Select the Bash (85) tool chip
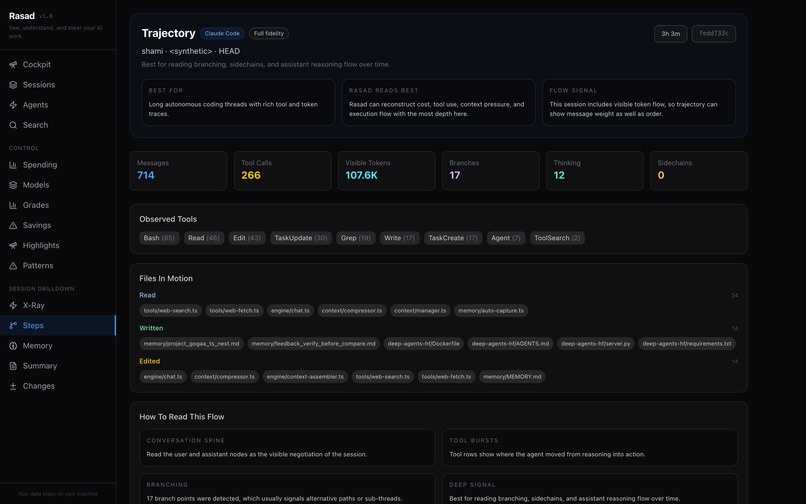 (x=159, y=238)
